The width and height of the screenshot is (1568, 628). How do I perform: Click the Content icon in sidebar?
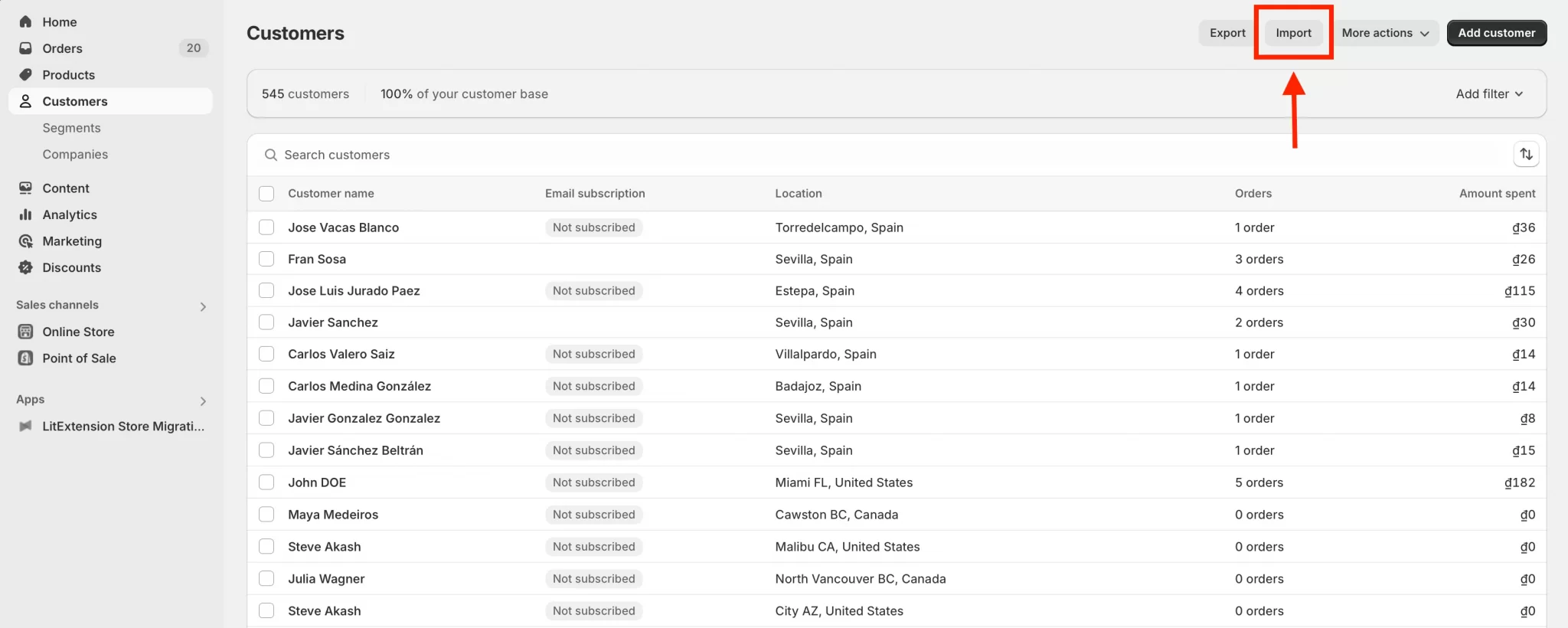point(25,188)
